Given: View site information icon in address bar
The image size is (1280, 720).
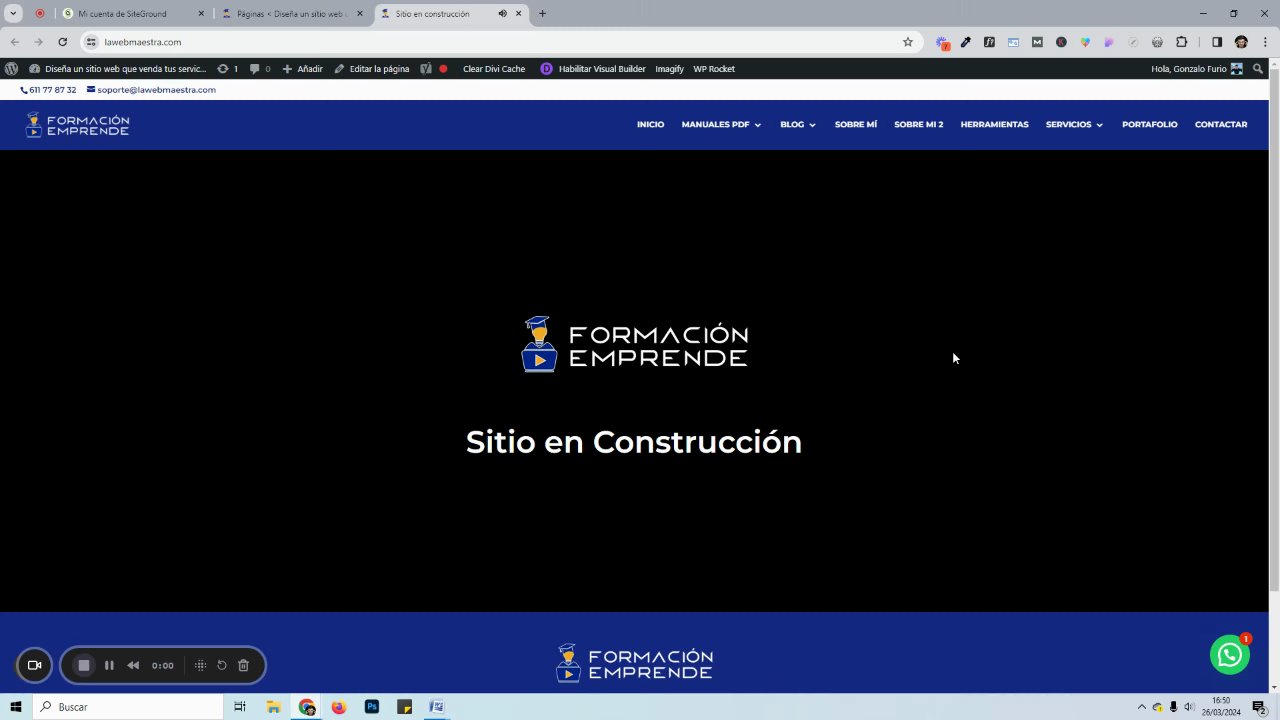Looking at the screenshot, I should [91, 42].
